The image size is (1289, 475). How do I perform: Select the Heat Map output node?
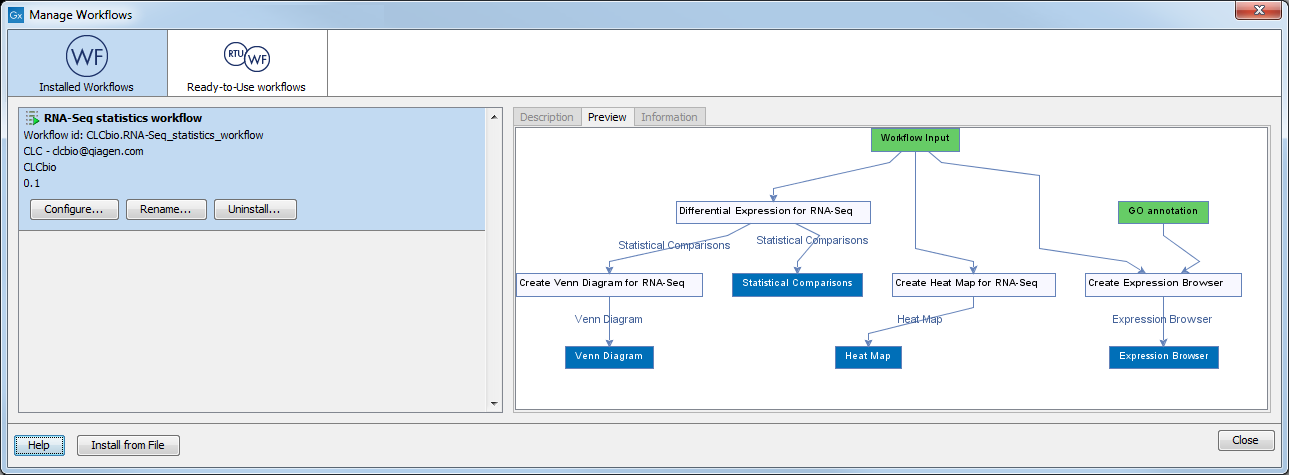coord(868,357)
